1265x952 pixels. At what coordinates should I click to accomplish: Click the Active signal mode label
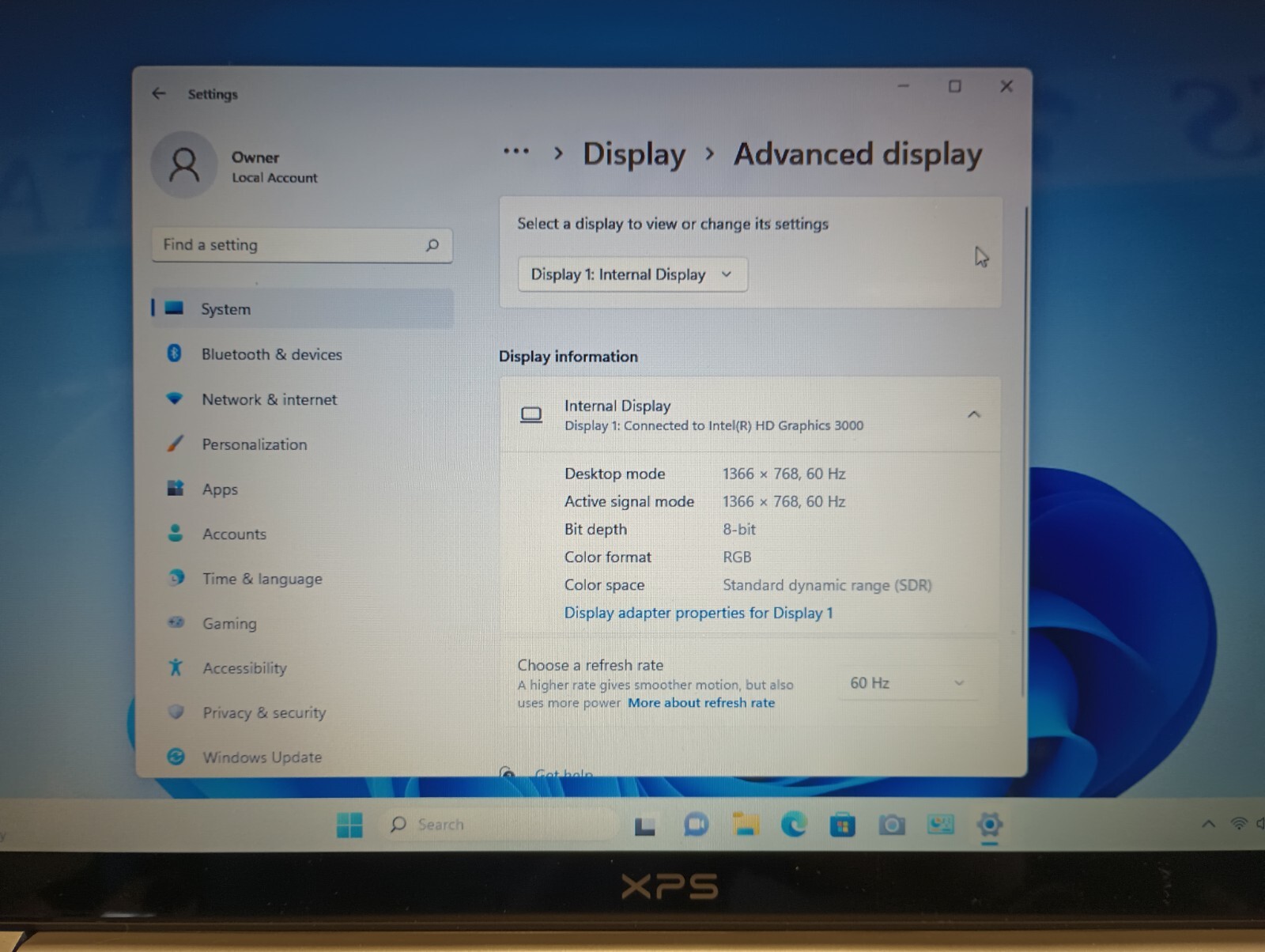[629, 501]
